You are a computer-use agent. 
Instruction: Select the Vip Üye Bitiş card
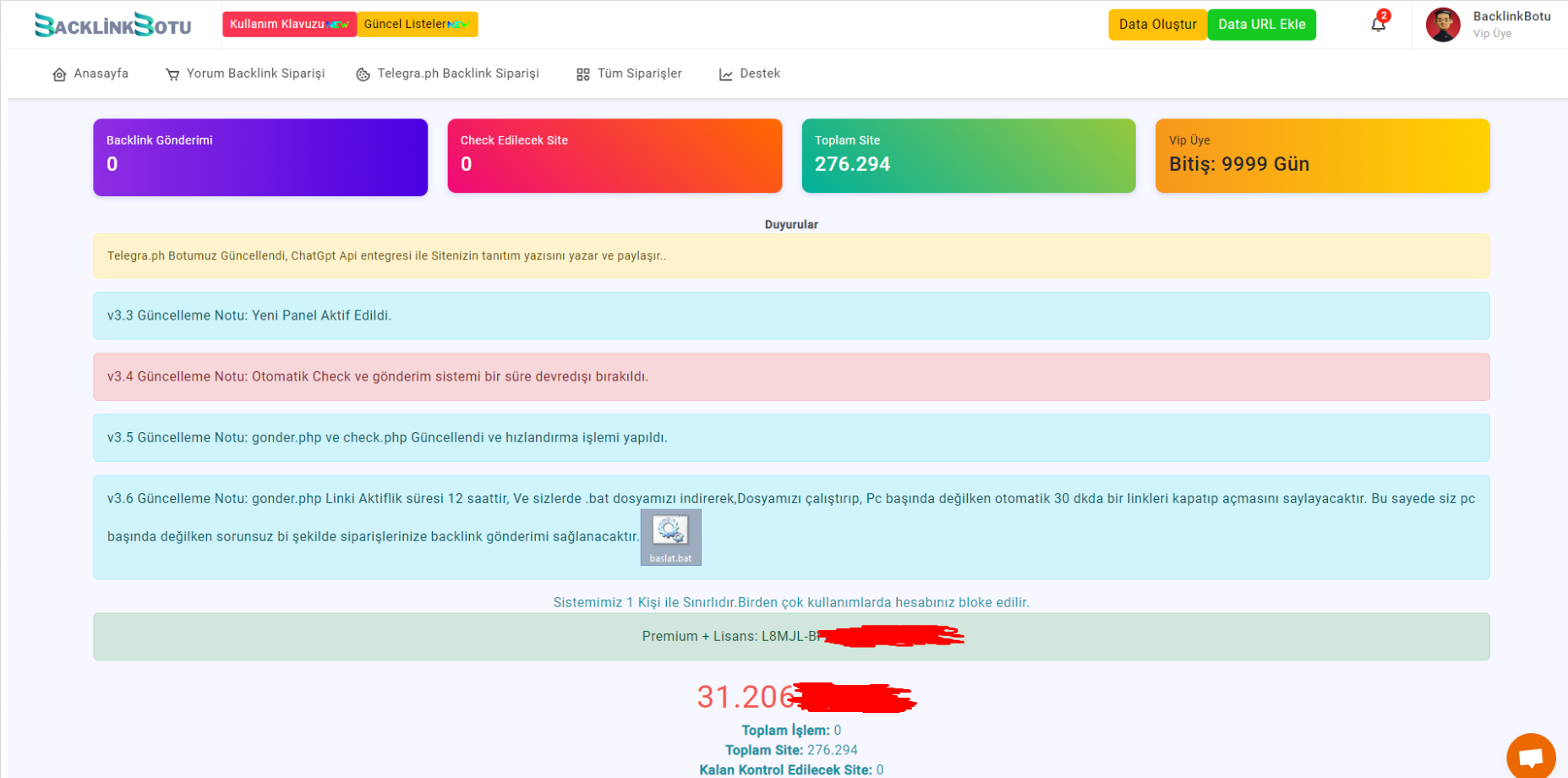pyautogui.click(x=1323, y=156)
